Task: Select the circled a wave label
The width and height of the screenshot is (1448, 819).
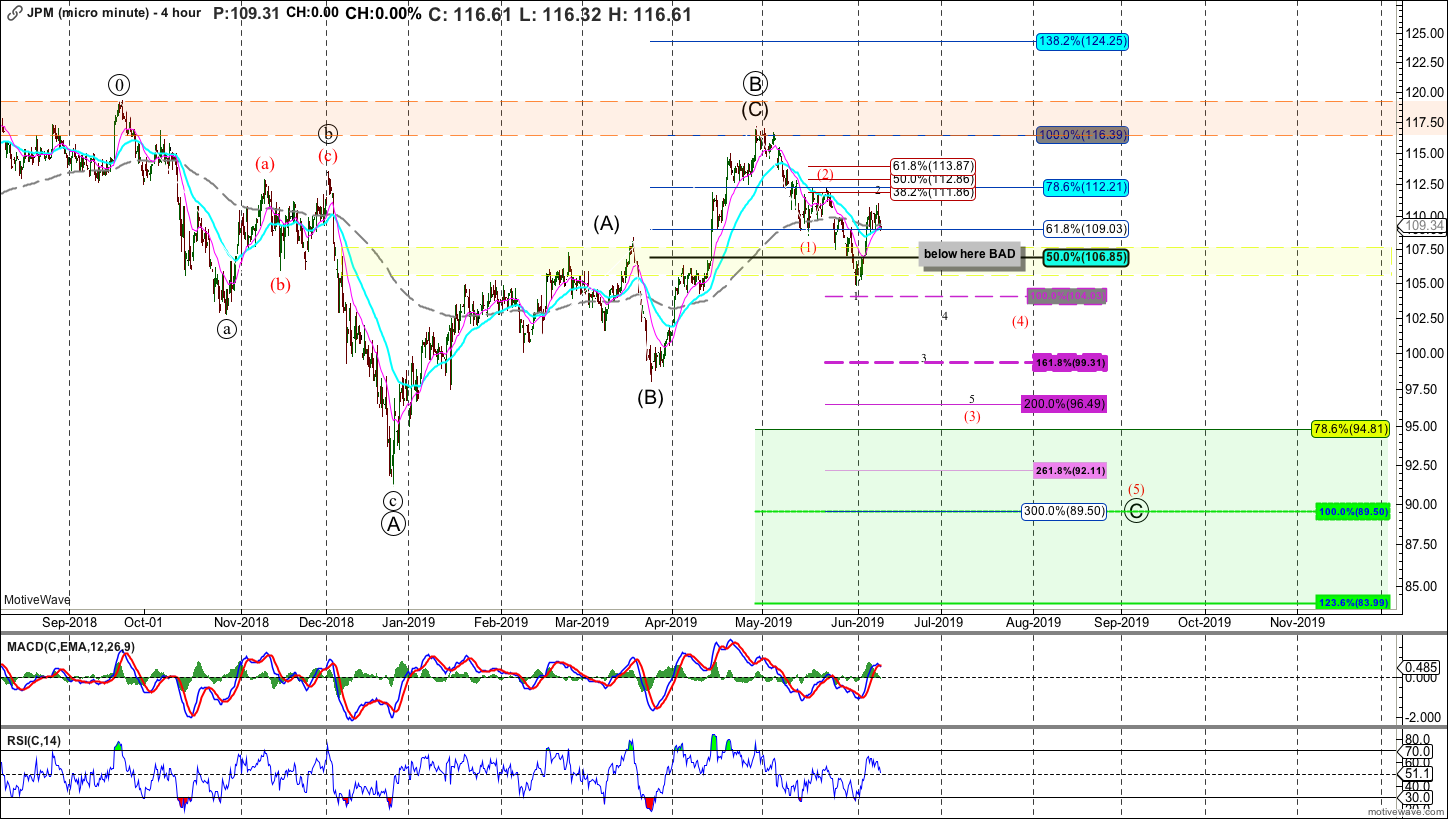Action: 228,328
